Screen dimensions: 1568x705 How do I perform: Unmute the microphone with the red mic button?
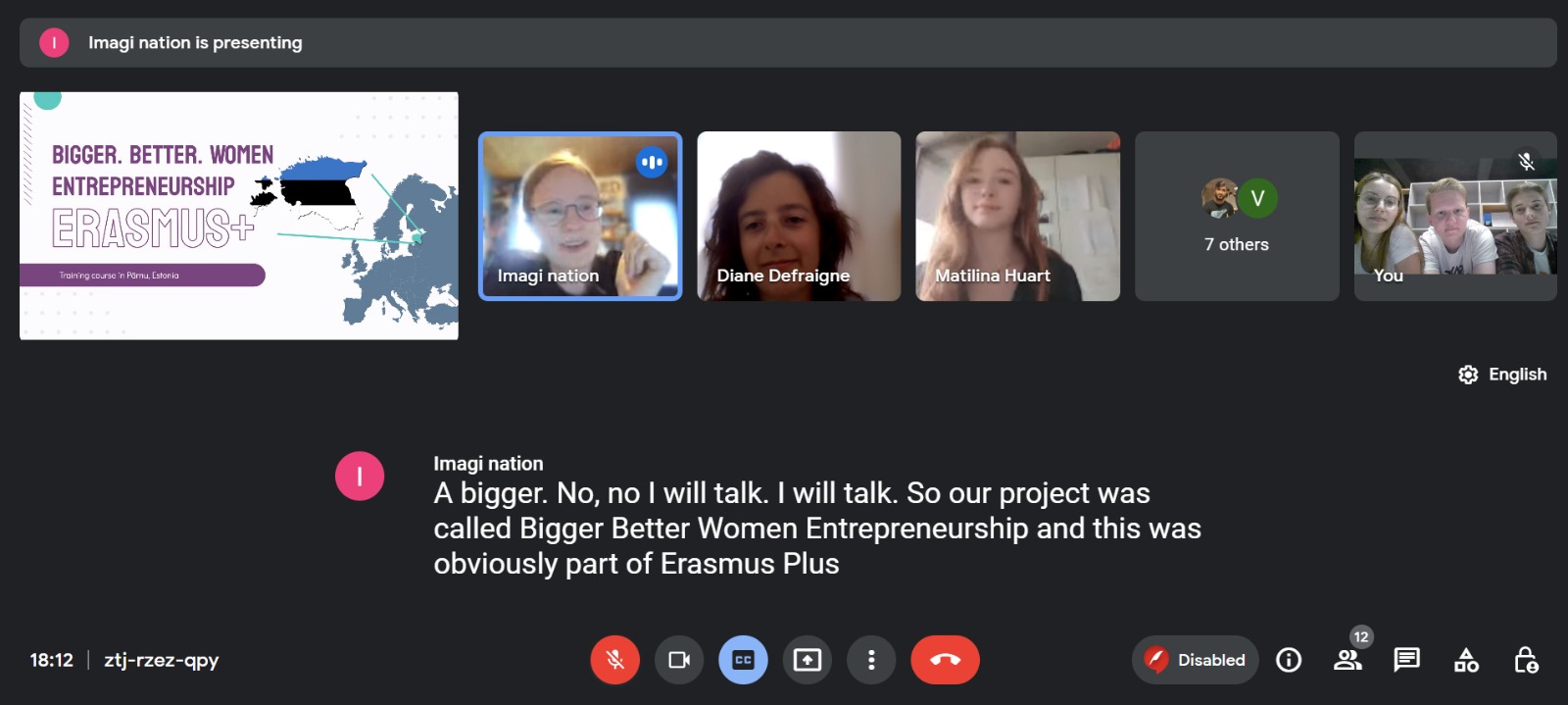614,660
